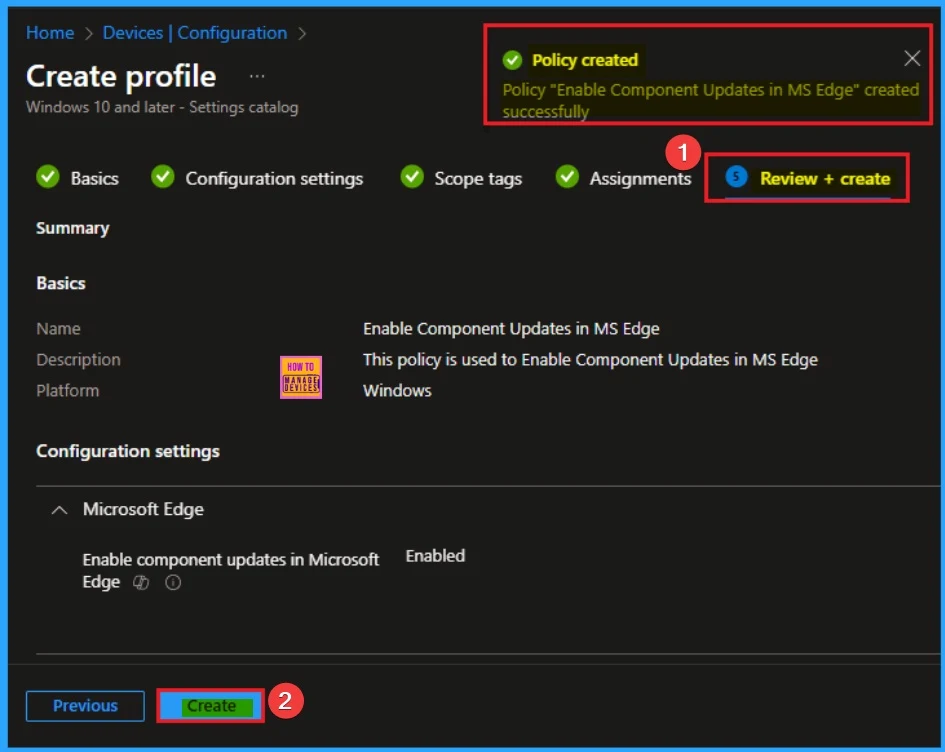Click the Configuration settings step checkmark icon
The image size is (945, 752).
point(162,177)
